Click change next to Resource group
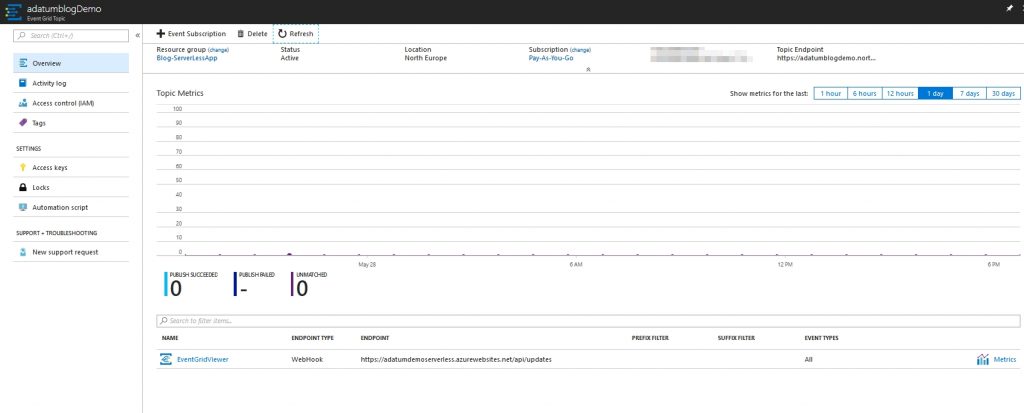The width and height of the screenshot is (1024, 413). point(218,50)
